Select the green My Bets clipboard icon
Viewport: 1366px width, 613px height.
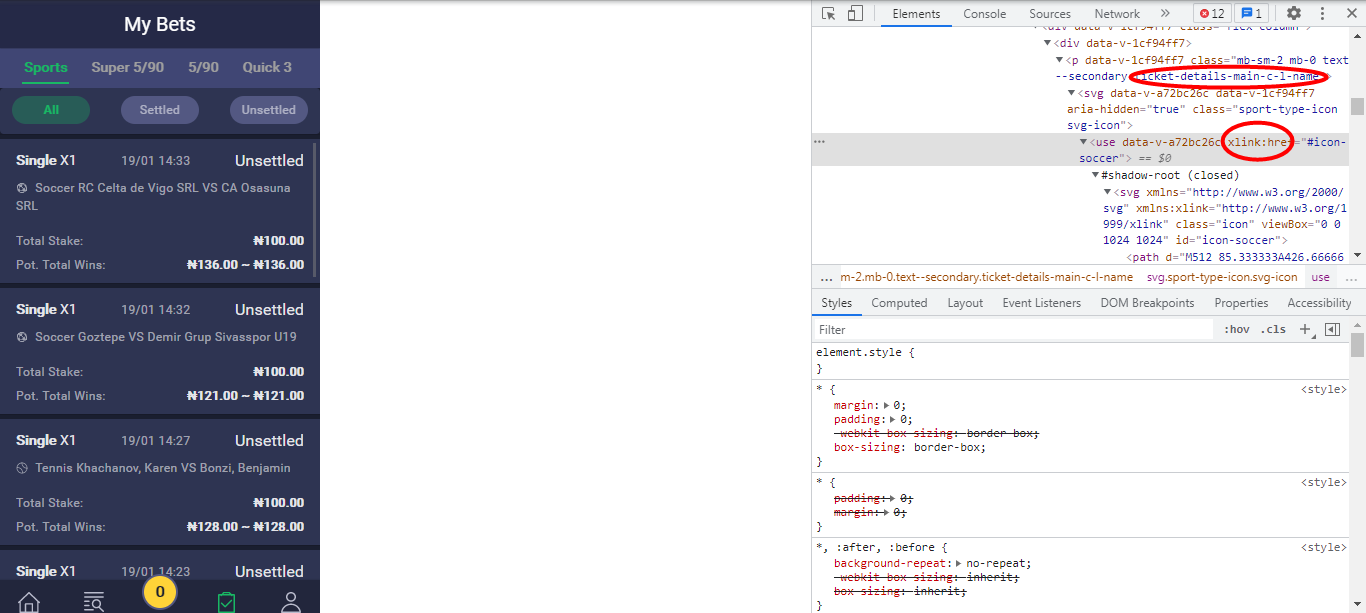pyautogui.click(x=226, y=600)
